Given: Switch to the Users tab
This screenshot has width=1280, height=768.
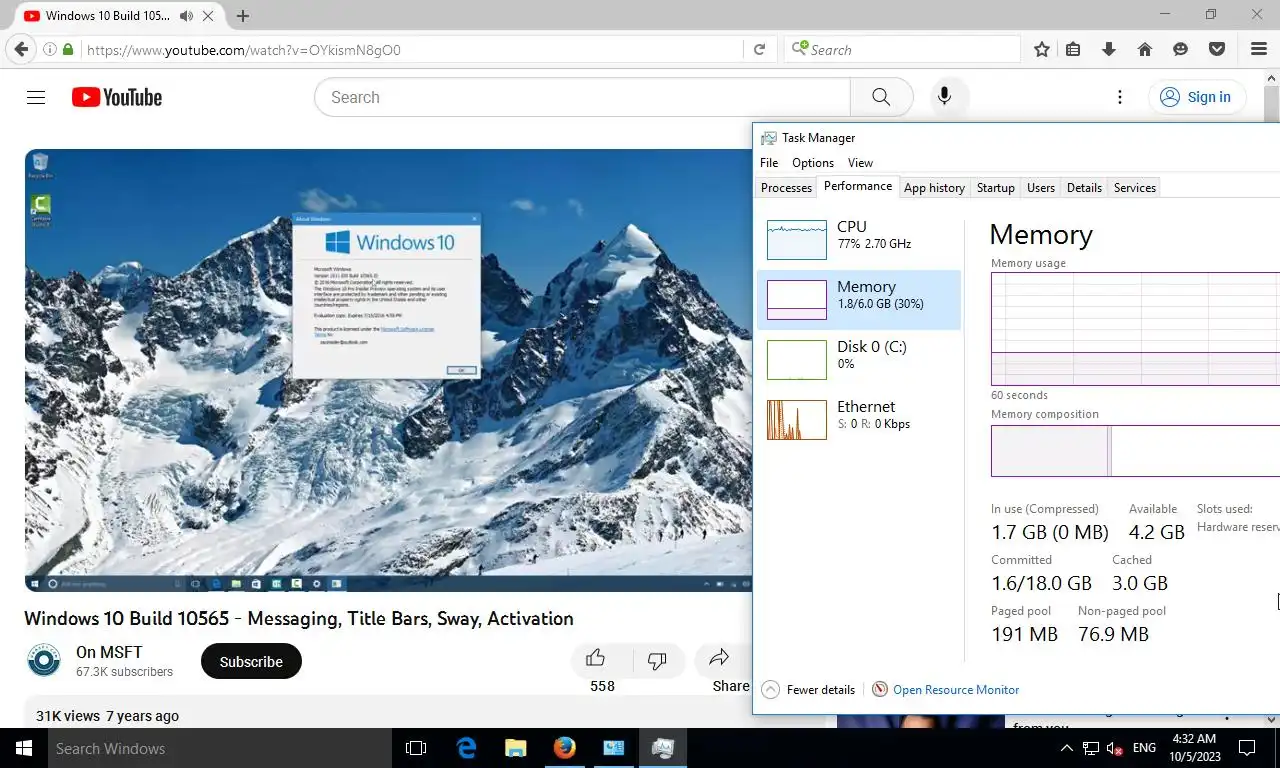Looking at the screenshot, I should (1041, 187).
